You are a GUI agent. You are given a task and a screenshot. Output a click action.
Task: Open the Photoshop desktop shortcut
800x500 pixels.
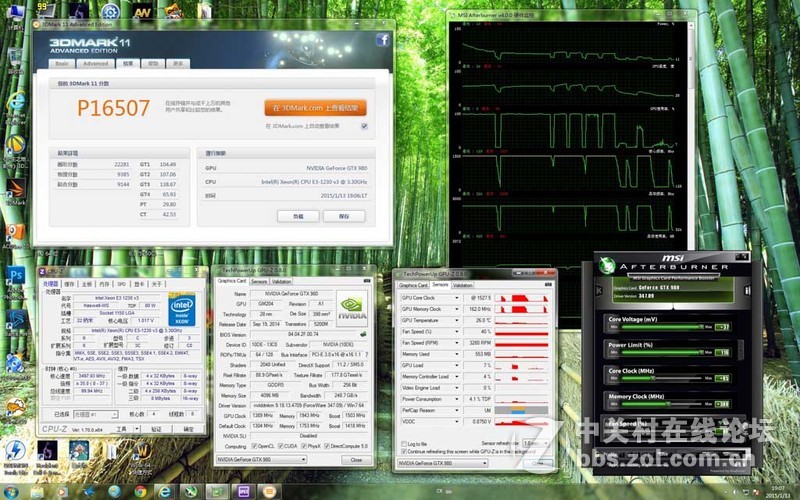(15, 276)
